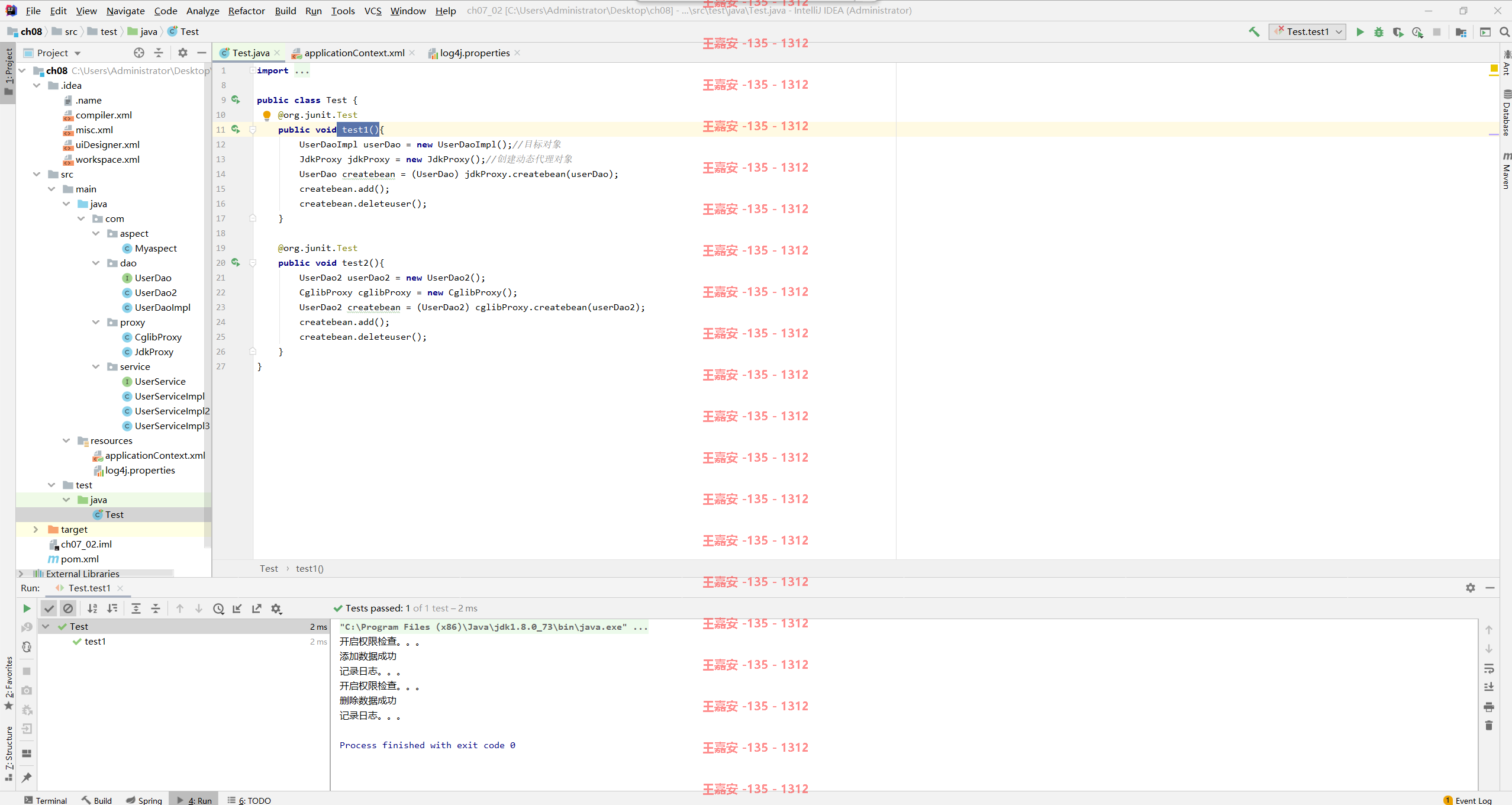The width and height of the screenshot is (1512, 805).
Task: Hide the Project tool window
Action: [x=202, y=53]
